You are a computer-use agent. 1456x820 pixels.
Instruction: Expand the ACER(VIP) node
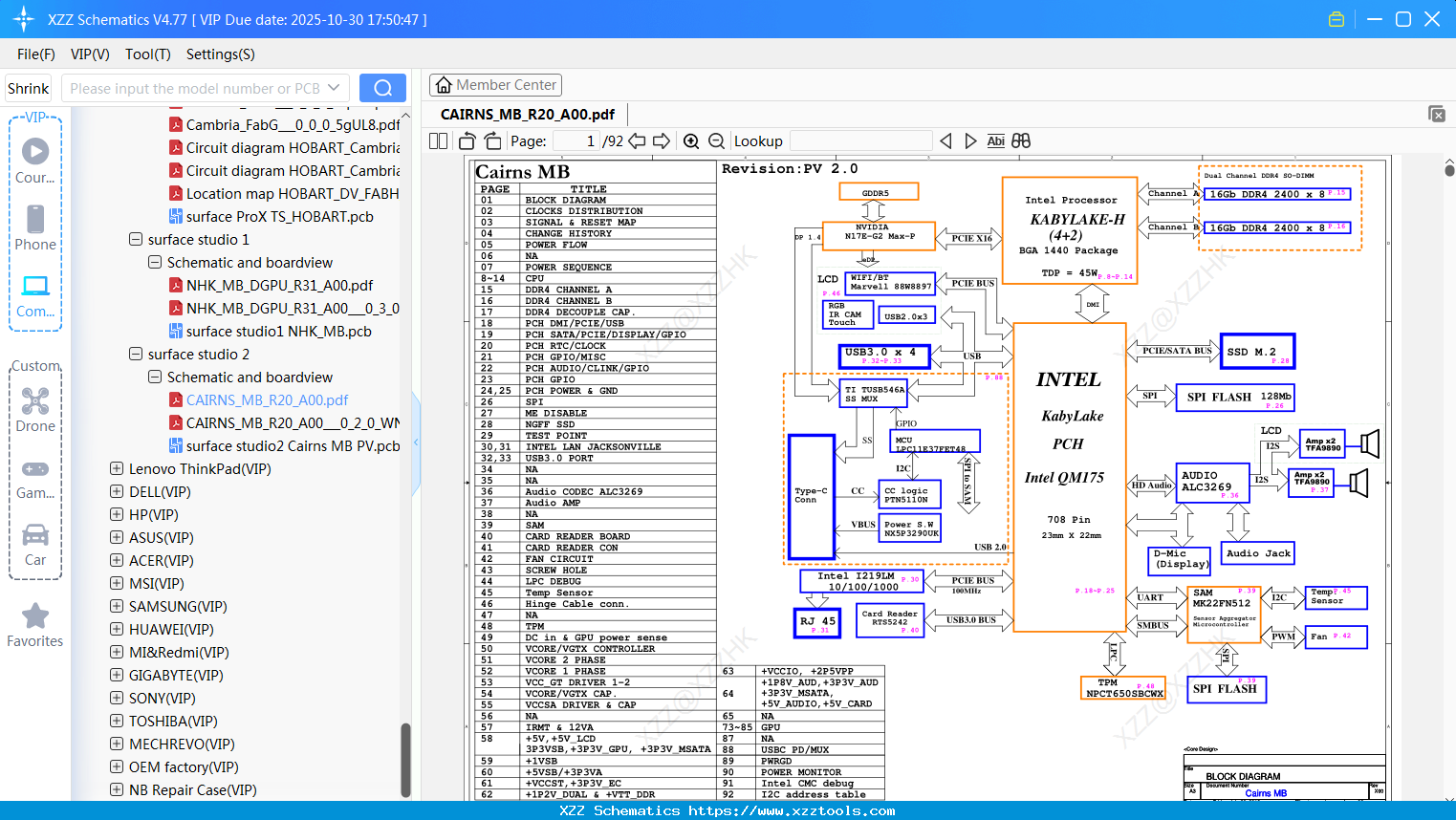pos(117,560)
